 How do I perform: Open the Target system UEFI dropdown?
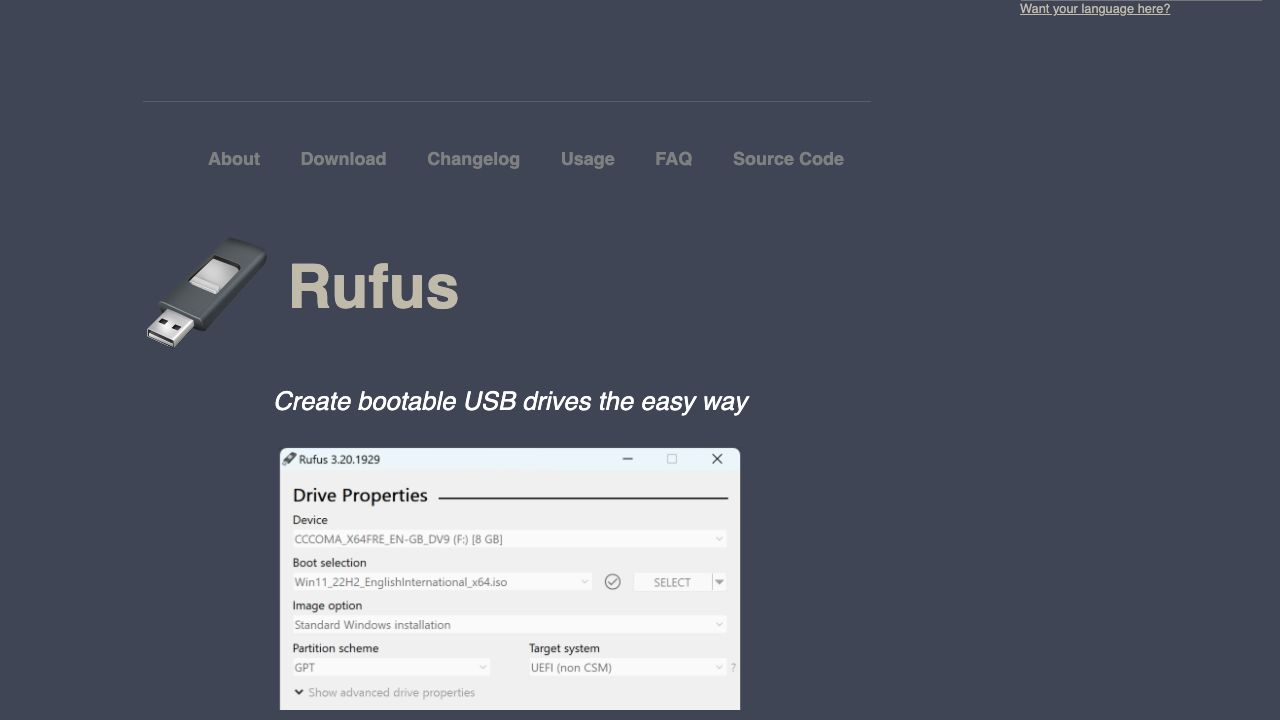[627, 668]
